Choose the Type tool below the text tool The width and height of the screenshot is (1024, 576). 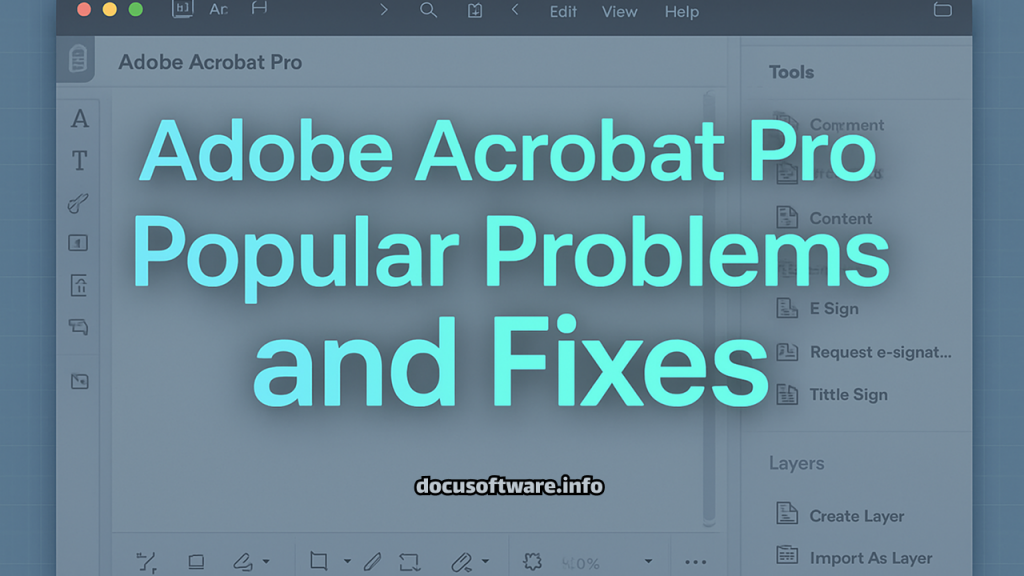[79, 159]
